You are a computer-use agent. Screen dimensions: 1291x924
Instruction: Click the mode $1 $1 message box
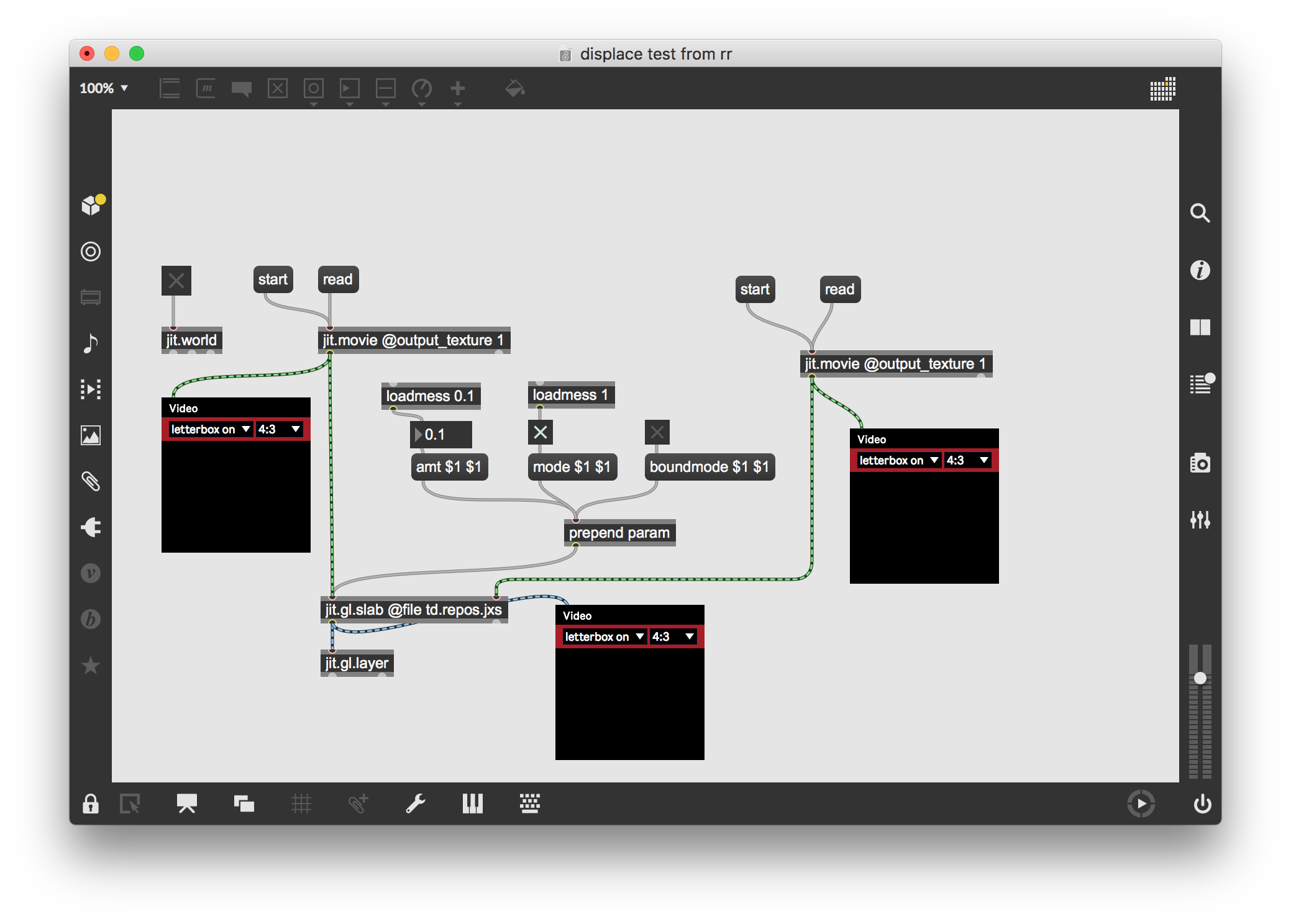pyautogui.click(x=572, y=467)
